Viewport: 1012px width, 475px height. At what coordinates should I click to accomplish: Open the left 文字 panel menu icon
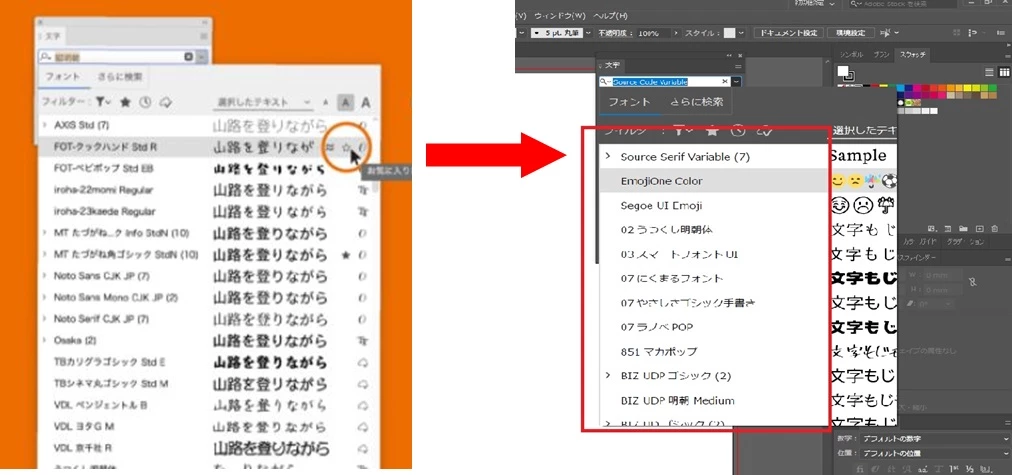[x=203, y=37]
